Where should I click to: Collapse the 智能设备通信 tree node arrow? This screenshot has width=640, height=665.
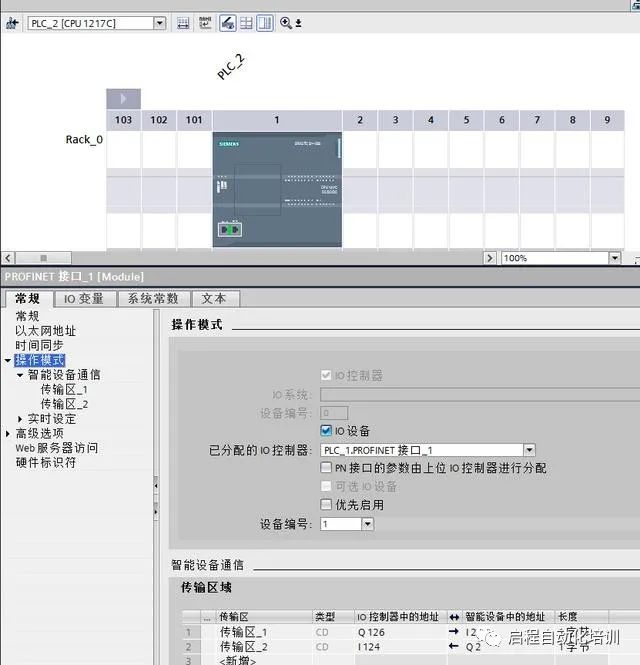[x=20, y=375]
